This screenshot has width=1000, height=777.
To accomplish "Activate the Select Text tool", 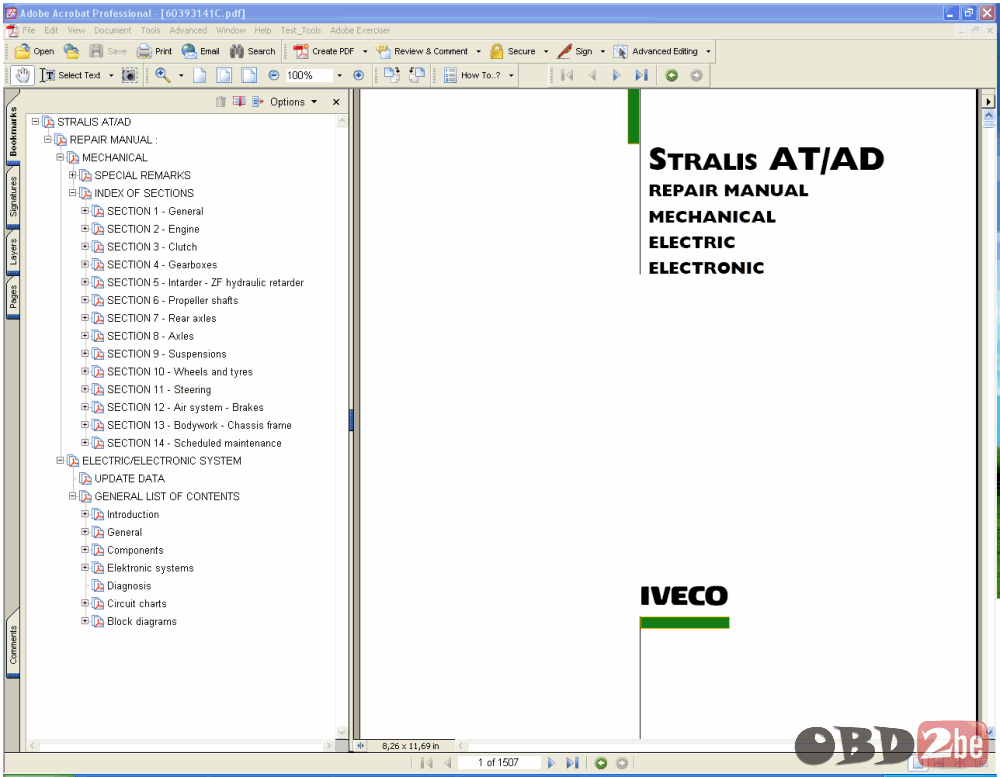I will click(x=70, y=75).
